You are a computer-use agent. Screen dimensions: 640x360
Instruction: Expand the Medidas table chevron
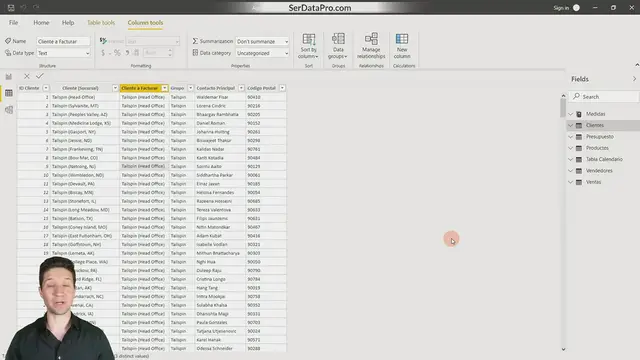571,114
